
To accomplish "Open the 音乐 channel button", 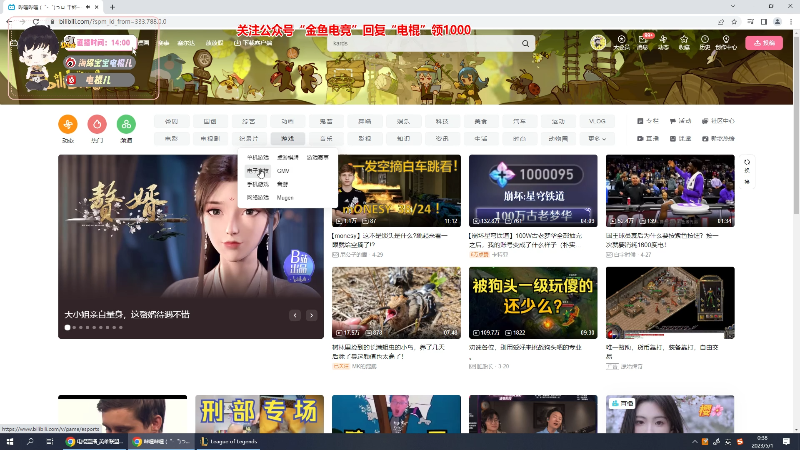I will tap(326, 138).
